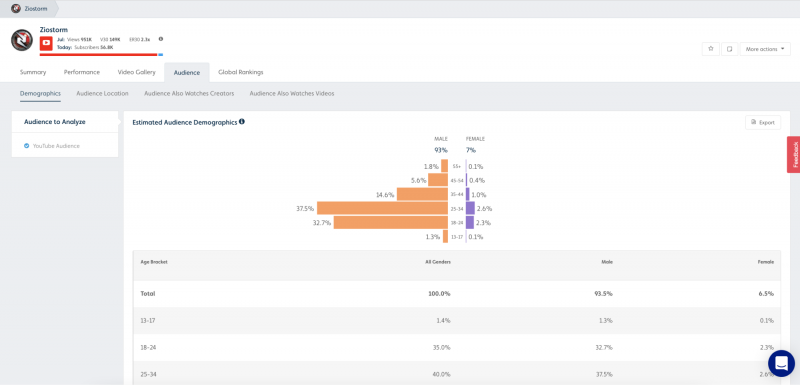Image resolution: width=800 pixels, height=385 pixels.
Task: Open the Global Rankings tab
Action: point(241,72)
